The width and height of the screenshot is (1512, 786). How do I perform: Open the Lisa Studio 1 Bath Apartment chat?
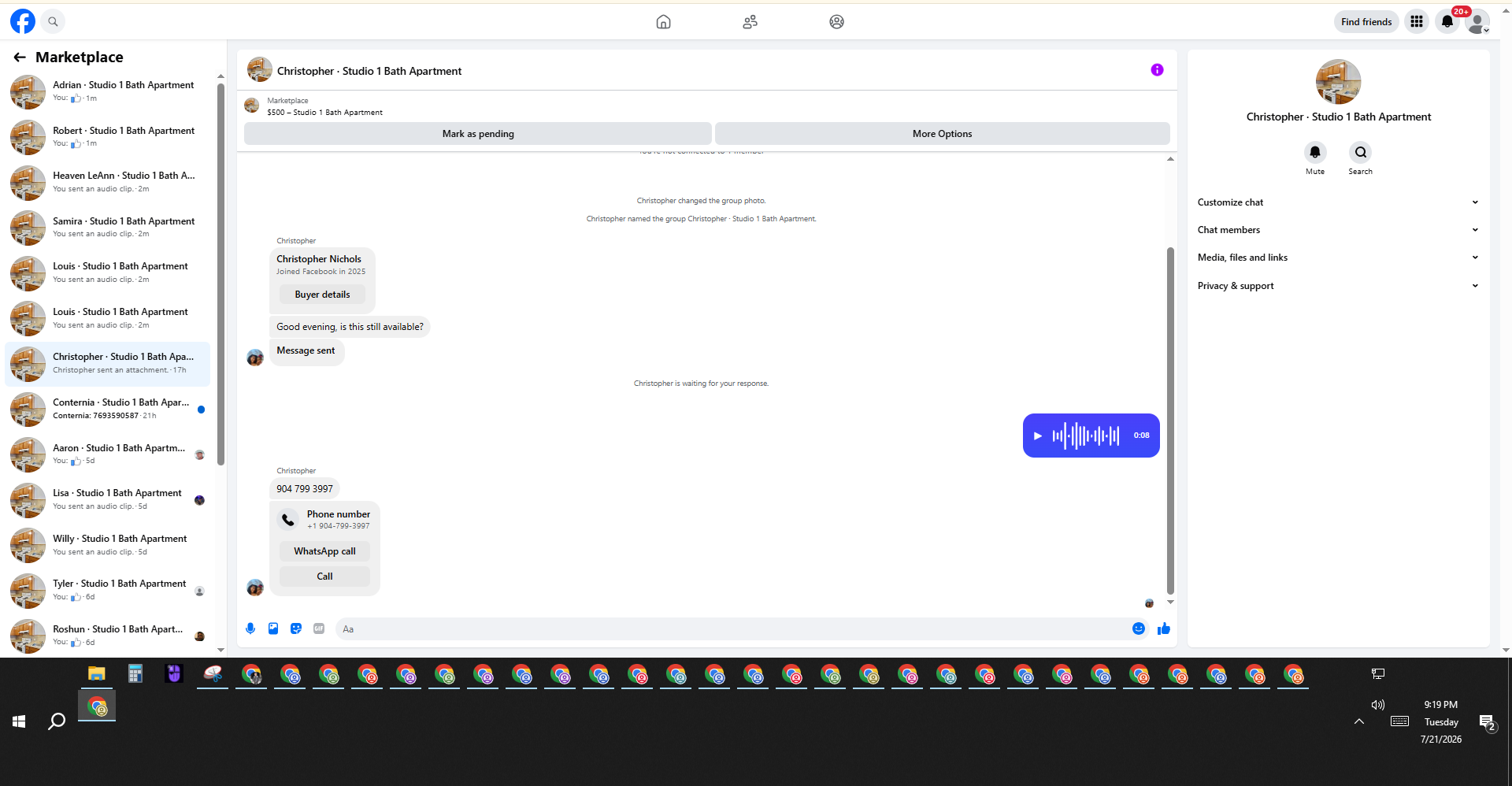click(108, 499)
